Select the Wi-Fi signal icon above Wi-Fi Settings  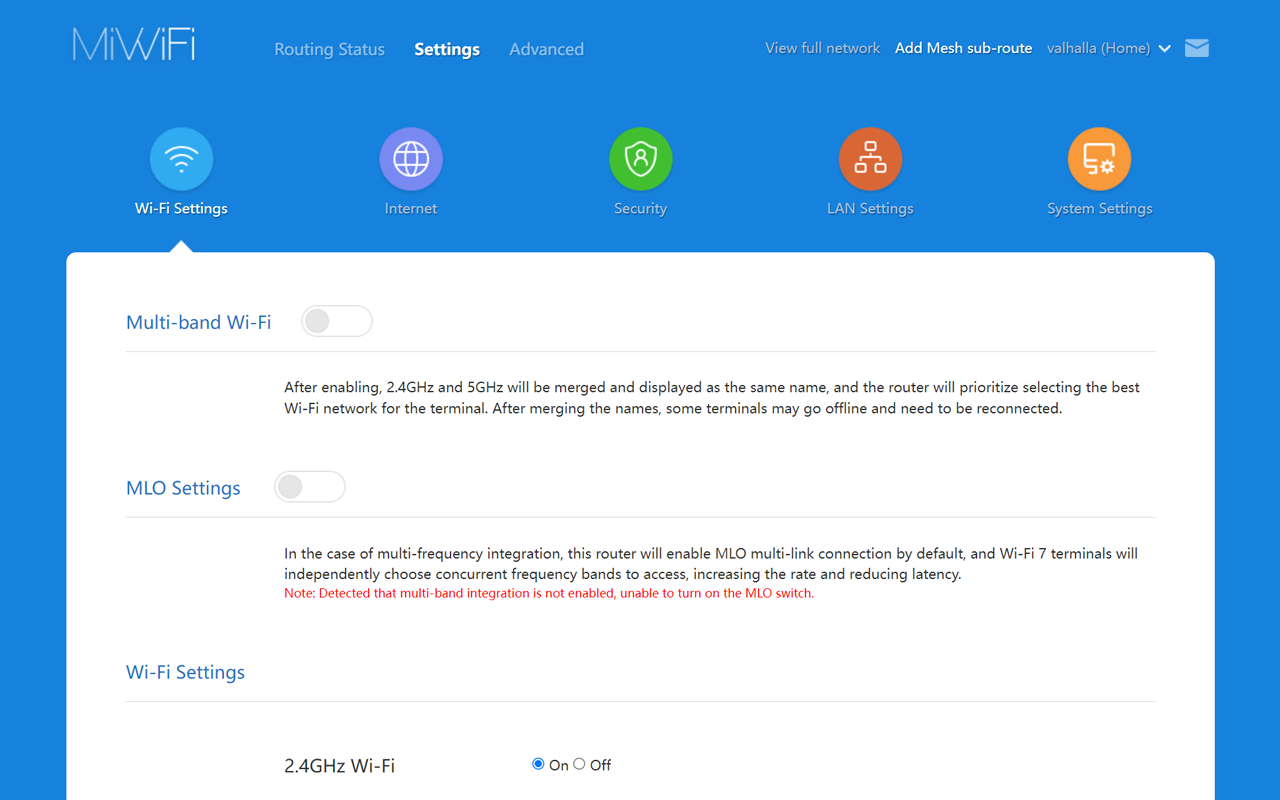point(181,158)
